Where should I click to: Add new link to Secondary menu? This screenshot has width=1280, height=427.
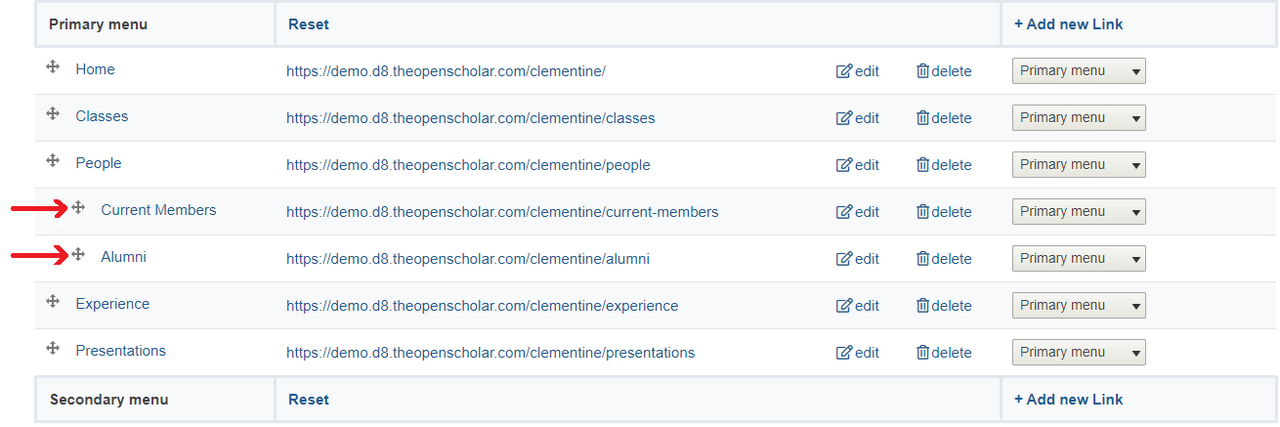(x=1068, y=399)
